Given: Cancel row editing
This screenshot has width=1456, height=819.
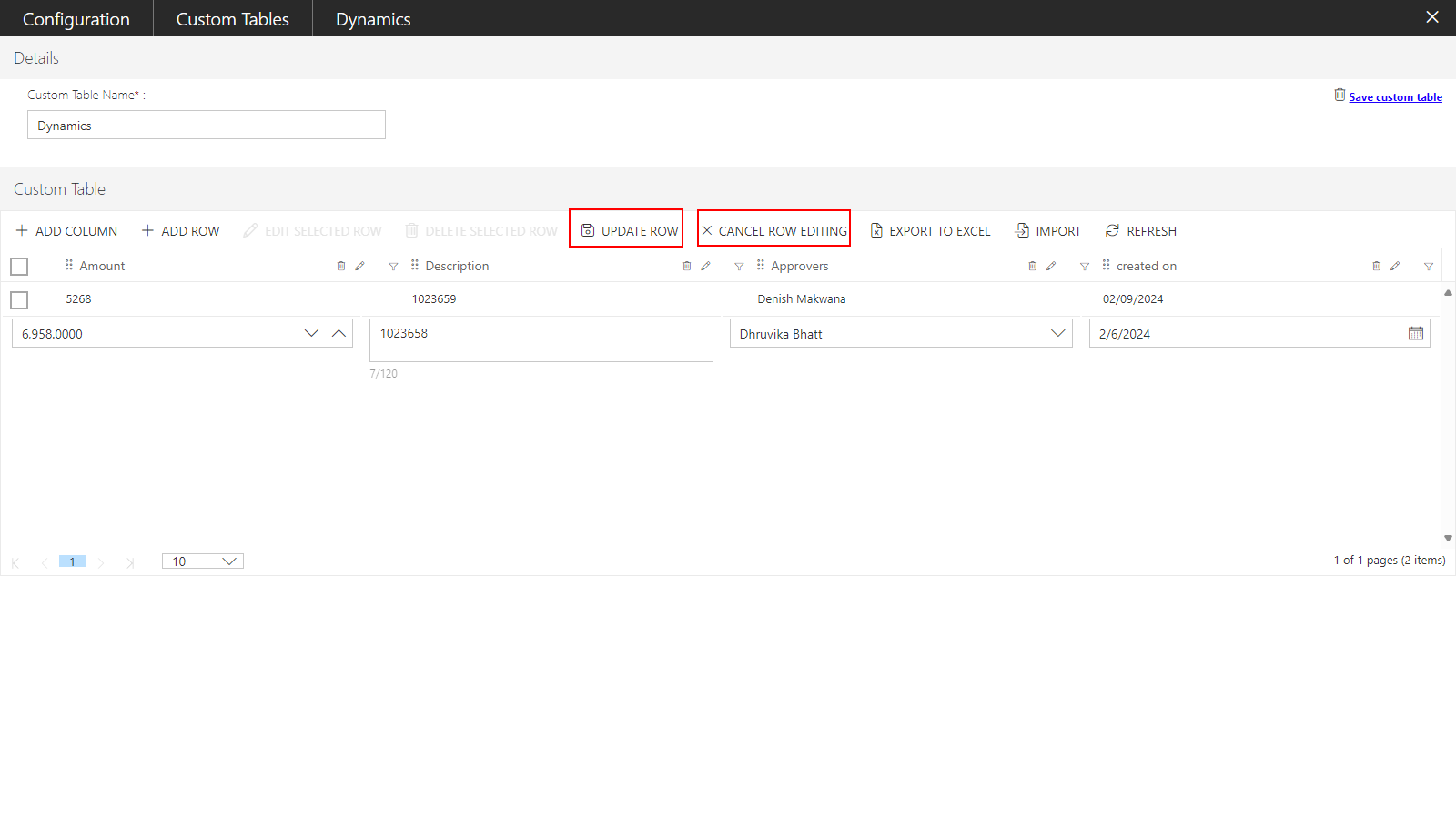Looking at the screenshot, I should [x=774, y=231].
